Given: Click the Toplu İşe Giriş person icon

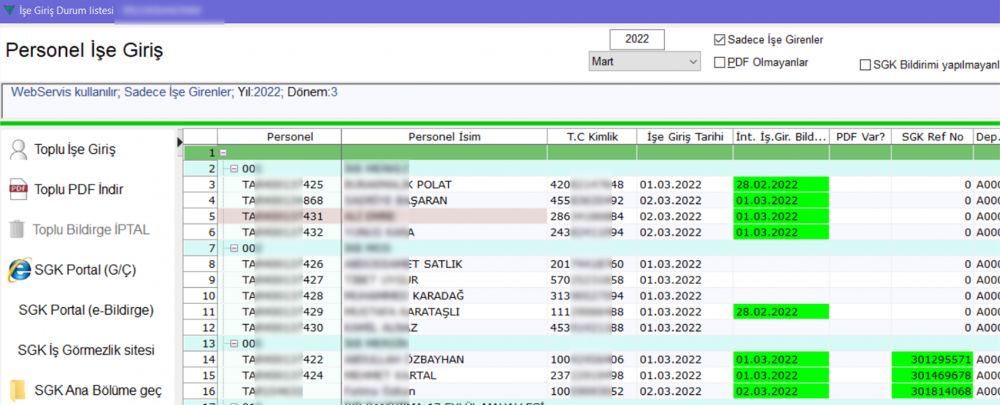Looking at the screenshot, I should click(18, 150).
